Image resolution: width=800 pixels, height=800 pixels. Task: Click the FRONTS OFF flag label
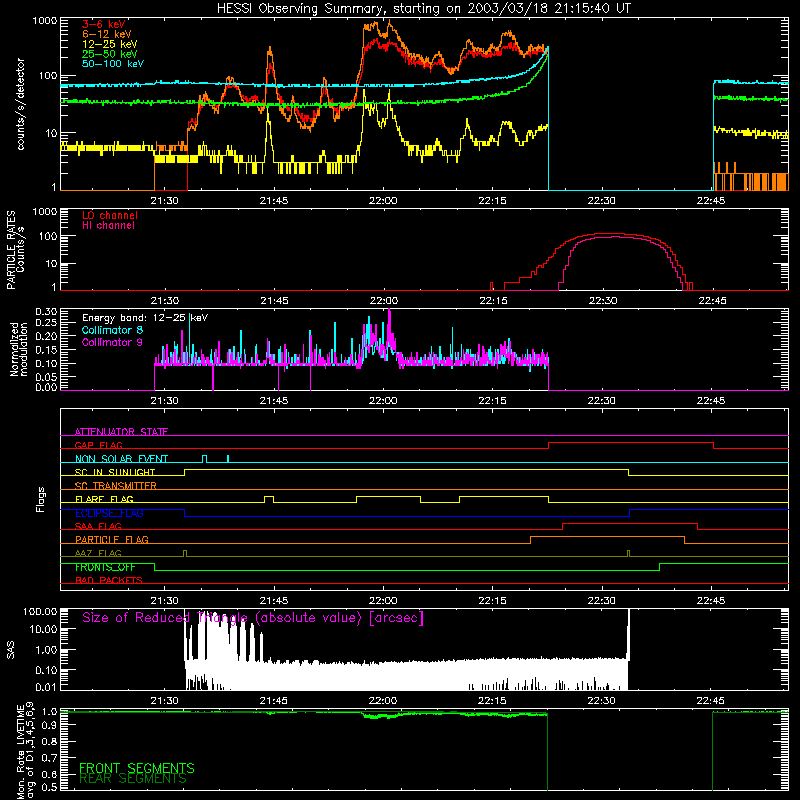105,567
